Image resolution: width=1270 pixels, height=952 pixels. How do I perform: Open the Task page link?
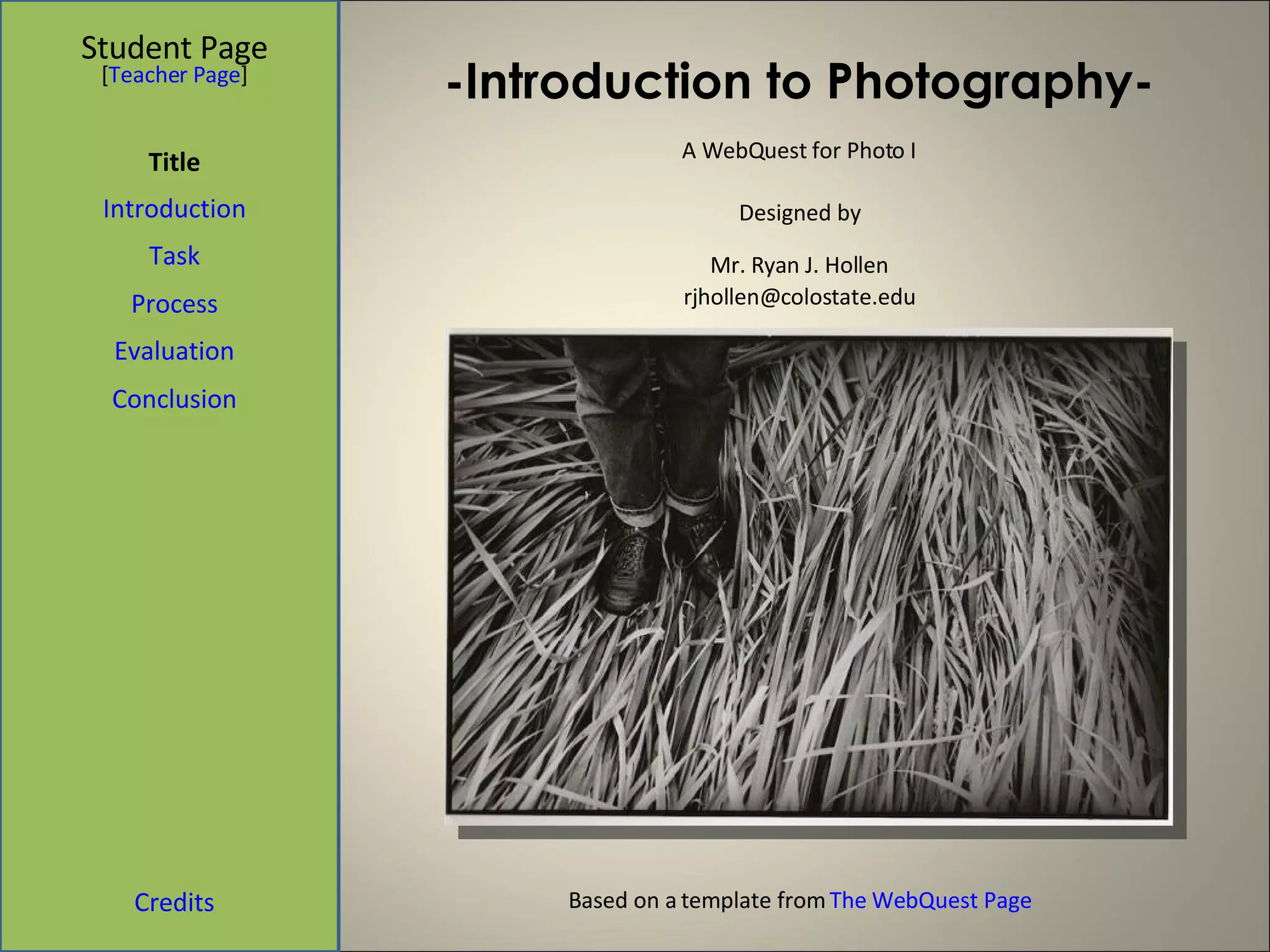(x=174, y=256)
